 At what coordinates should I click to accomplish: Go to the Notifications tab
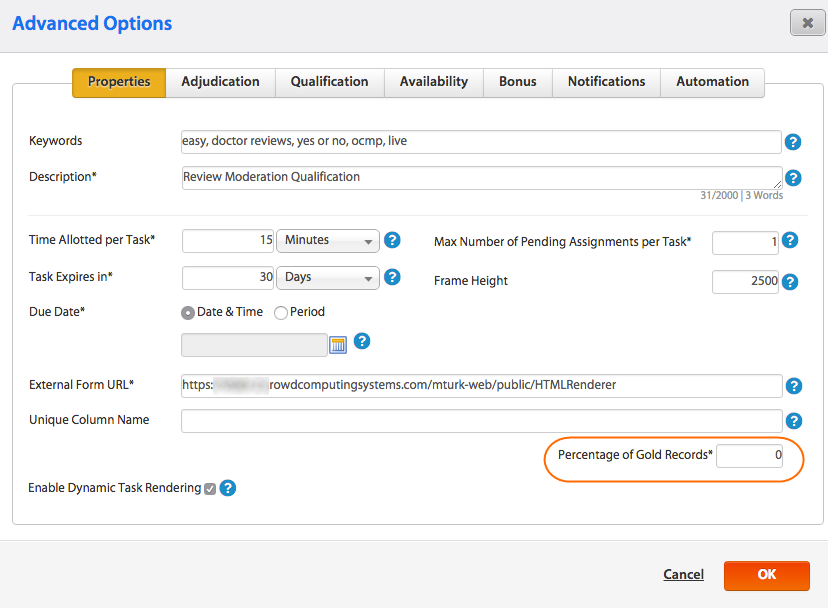click(607, 82)
